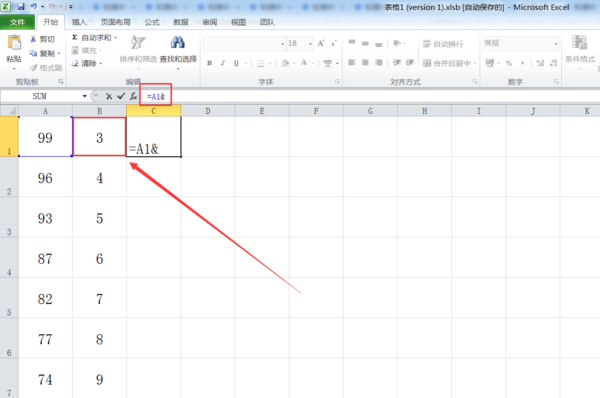The width and height of the screenshot is (600, 398).
Task: Expand the Name Box dropdown arrow
Action: pos(85,96)
